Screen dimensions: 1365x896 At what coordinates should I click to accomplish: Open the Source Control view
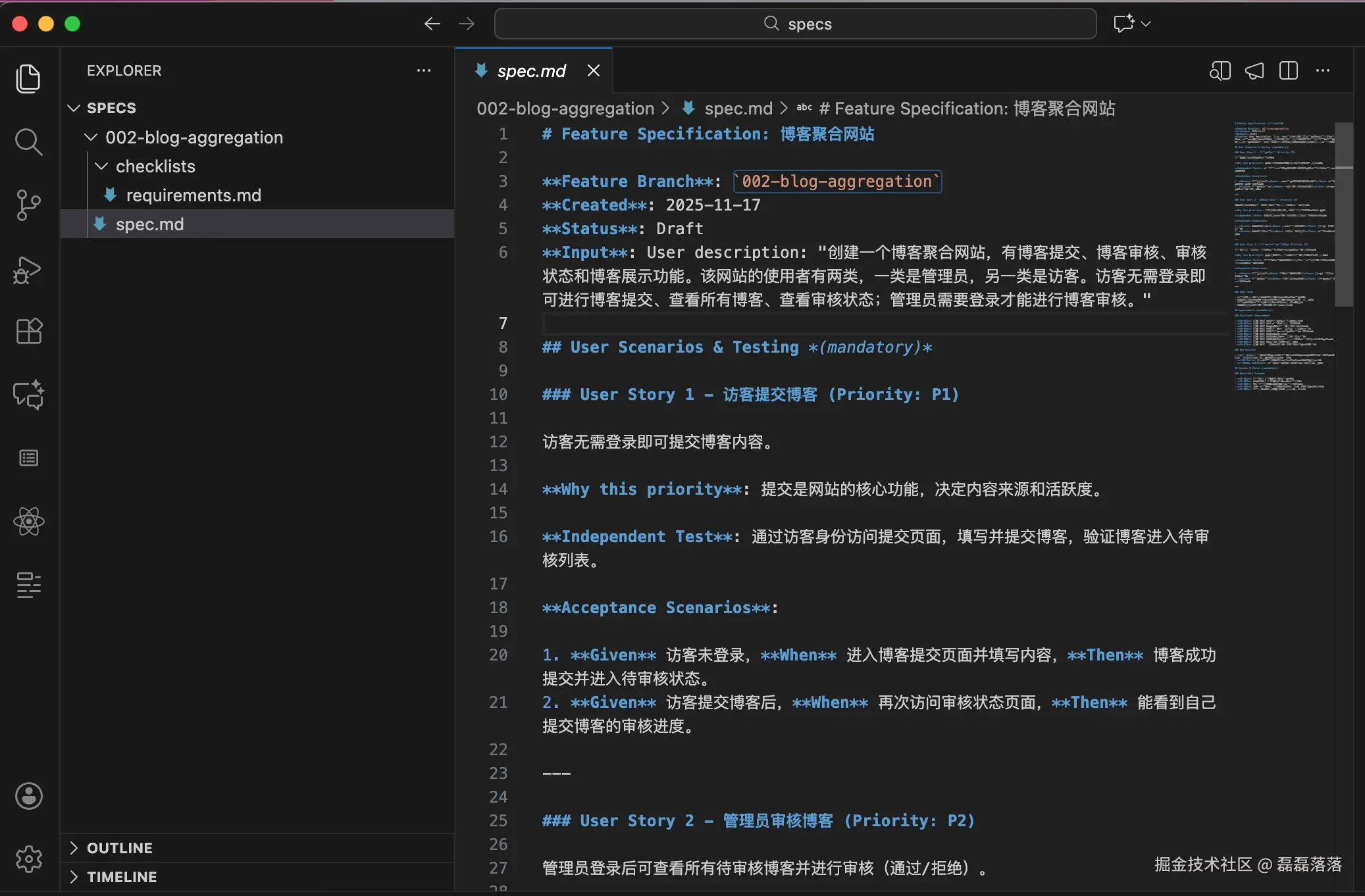[x=28, y=205]
